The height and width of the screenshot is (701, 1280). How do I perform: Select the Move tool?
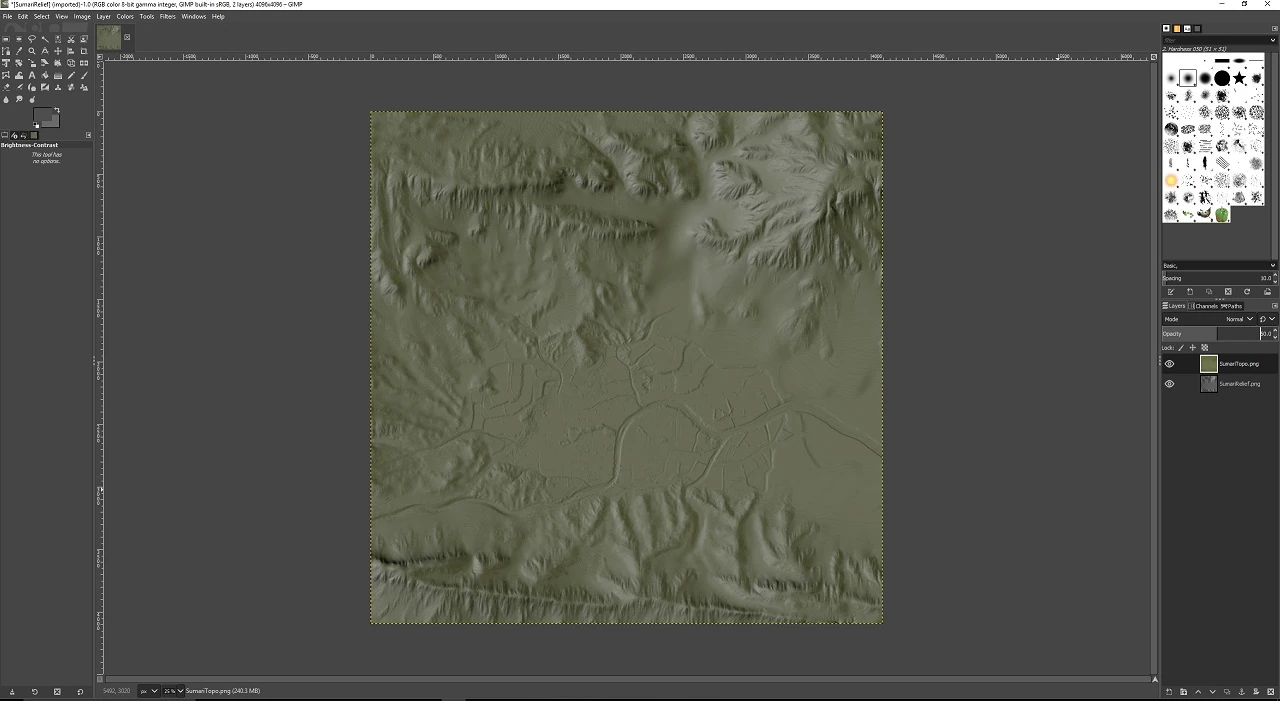pyautogui.click(x=58, y=51)
